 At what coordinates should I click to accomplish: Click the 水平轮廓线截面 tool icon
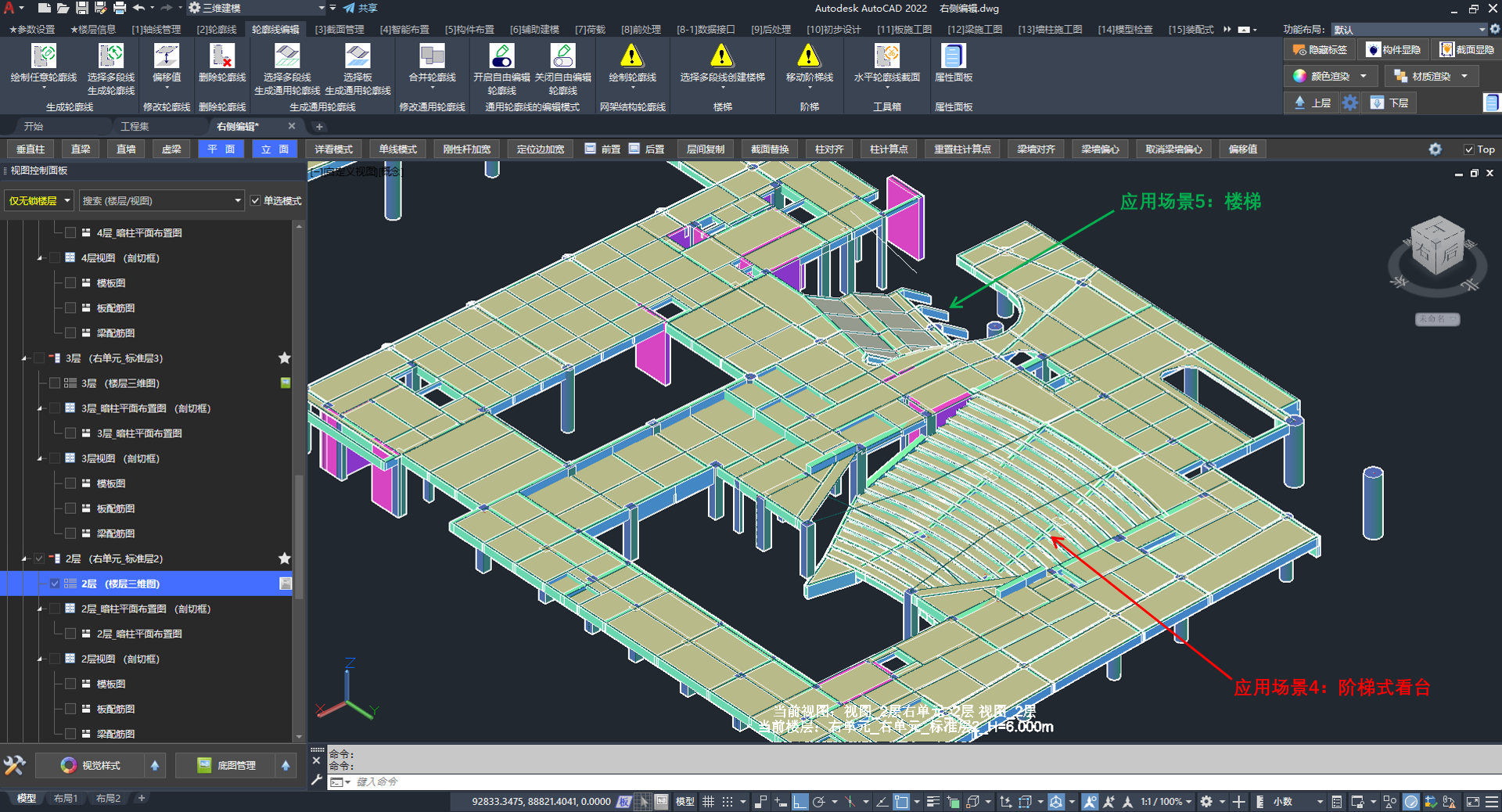coord(886,56)
